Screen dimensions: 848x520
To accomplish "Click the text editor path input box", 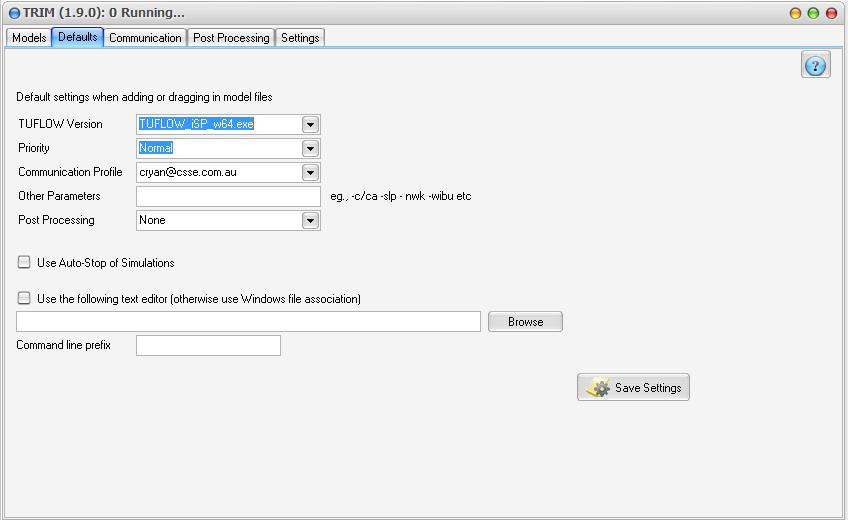I will 248,321.
